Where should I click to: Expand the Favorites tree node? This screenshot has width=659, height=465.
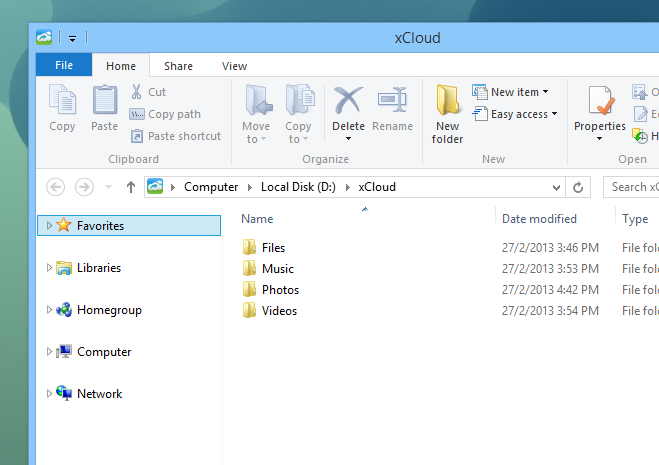pyautogui.click(x=49, y=225)
